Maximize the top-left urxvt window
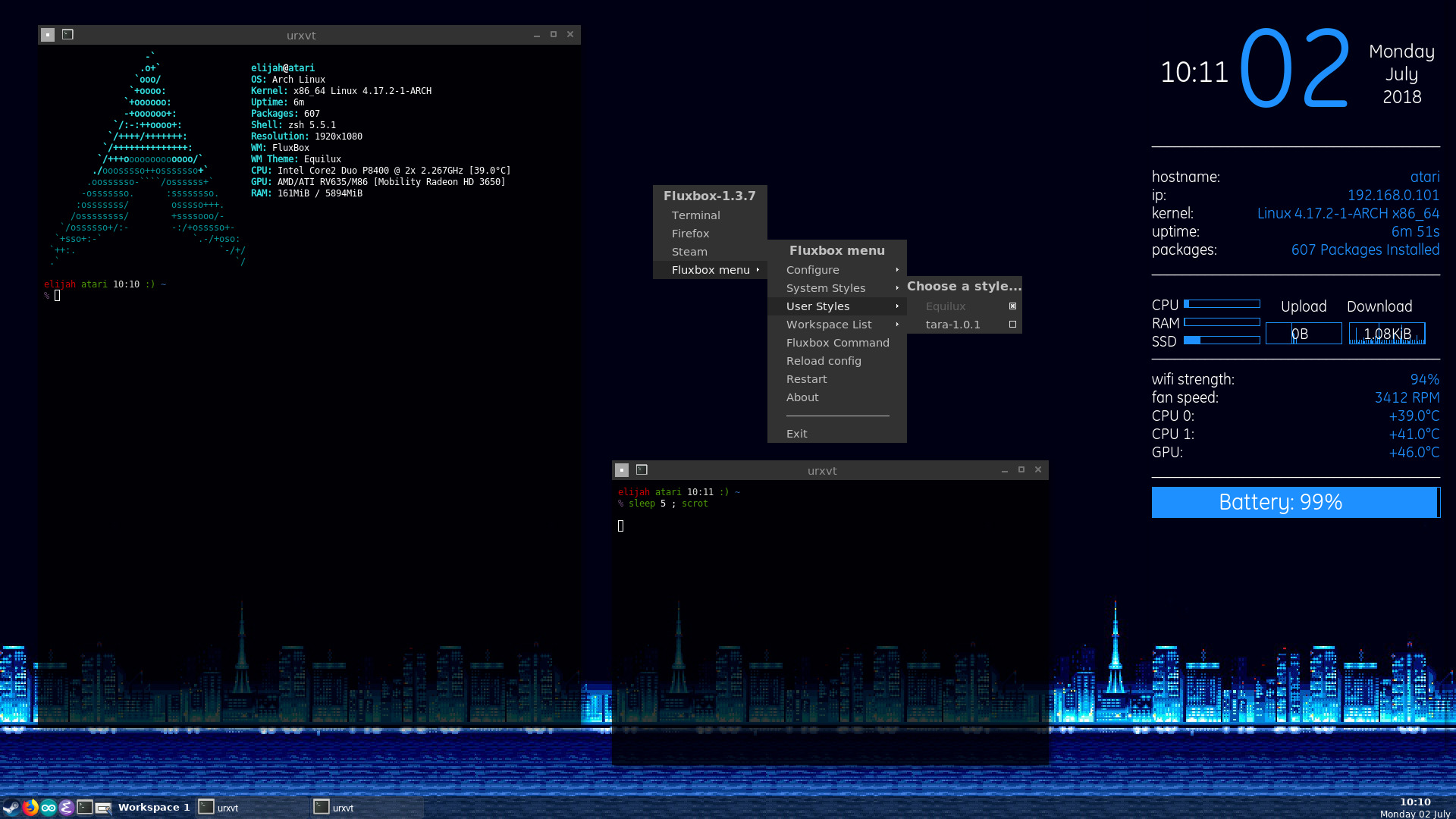 coord(554,35)
